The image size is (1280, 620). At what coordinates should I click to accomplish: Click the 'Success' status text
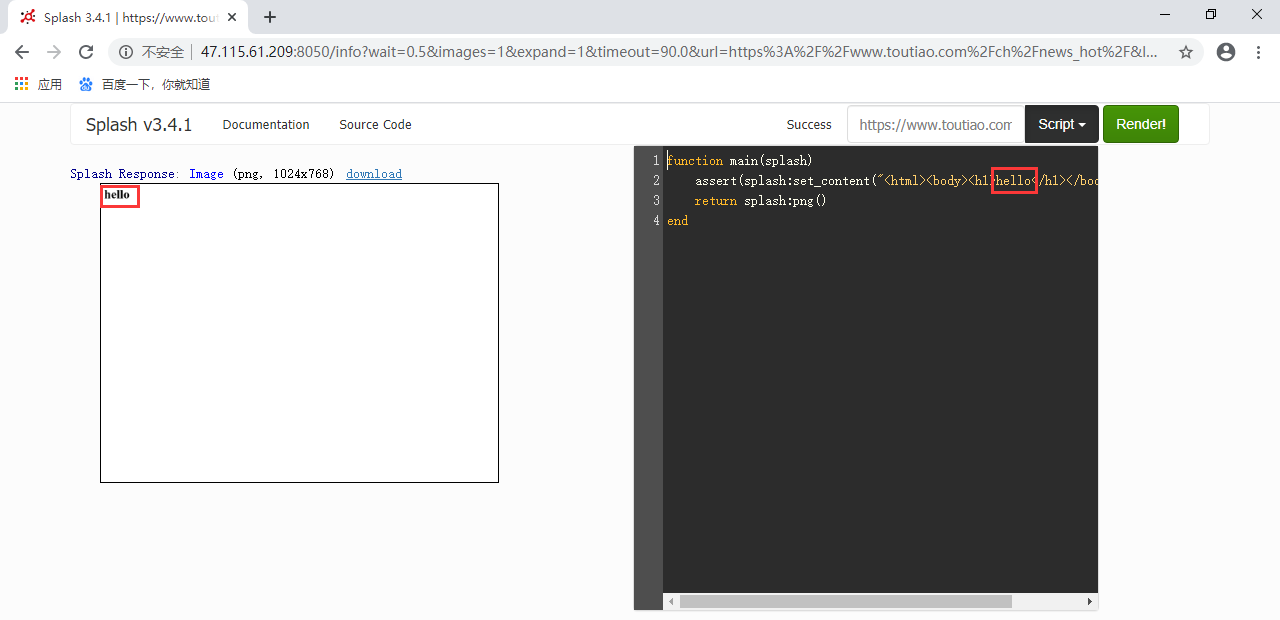(x=809, y=125)
